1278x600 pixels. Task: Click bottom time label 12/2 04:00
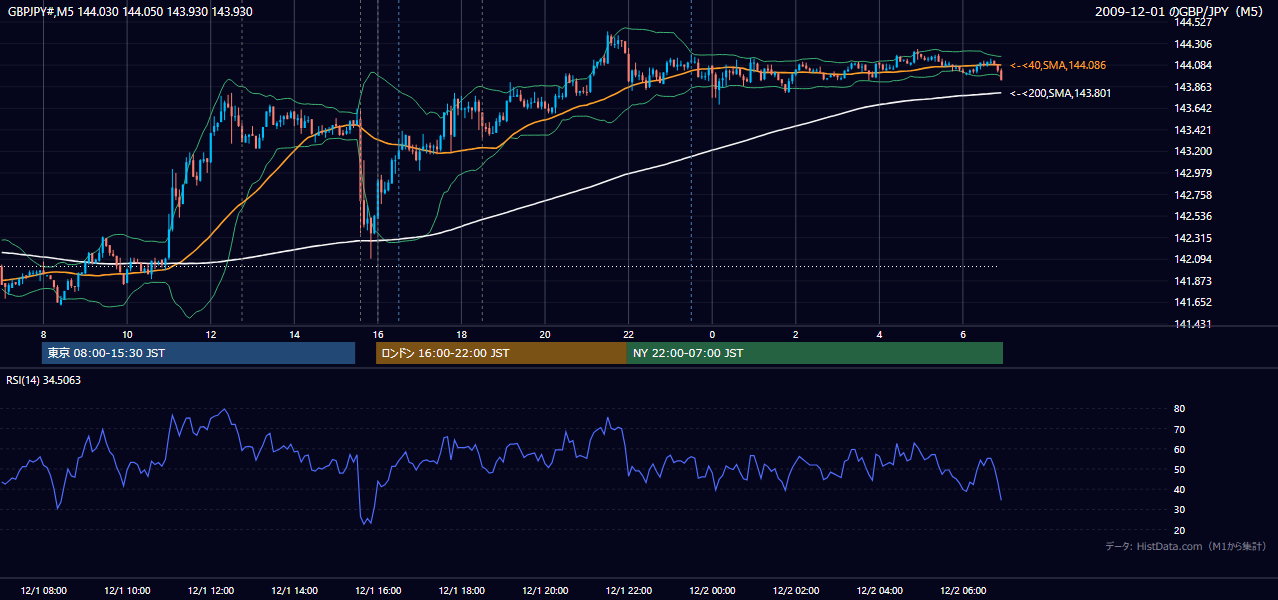pyautogui.click(x=879, y=591)
